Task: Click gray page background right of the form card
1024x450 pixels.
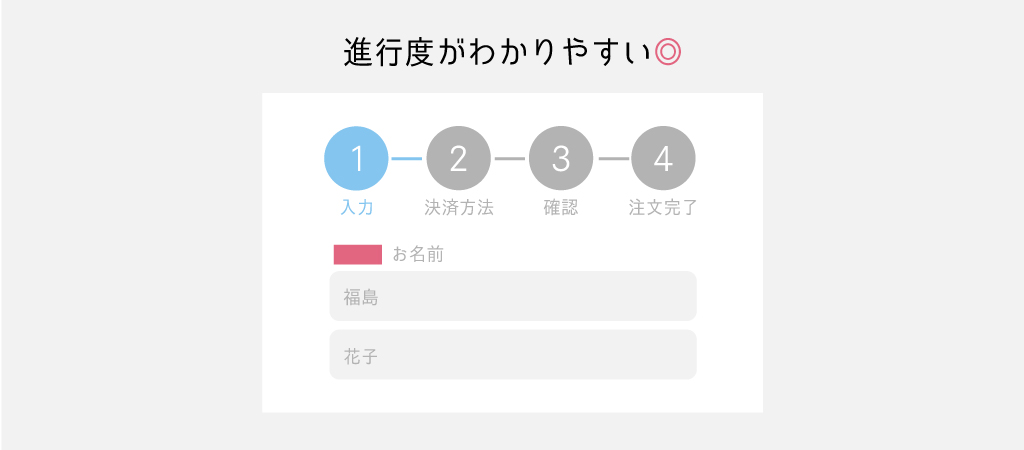Action: [x=890, y=250]
